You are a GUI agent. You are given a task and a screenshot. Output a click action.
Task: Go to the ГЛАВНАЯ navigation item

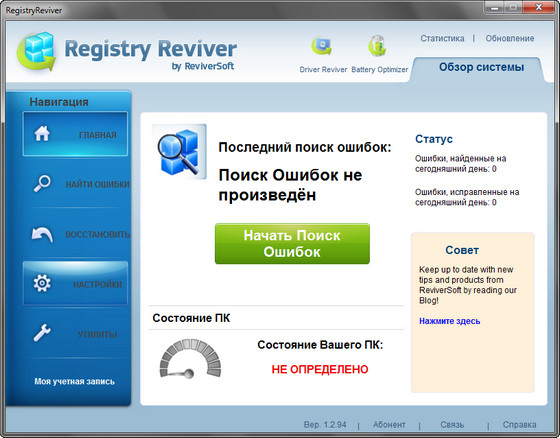coord(75,134)
